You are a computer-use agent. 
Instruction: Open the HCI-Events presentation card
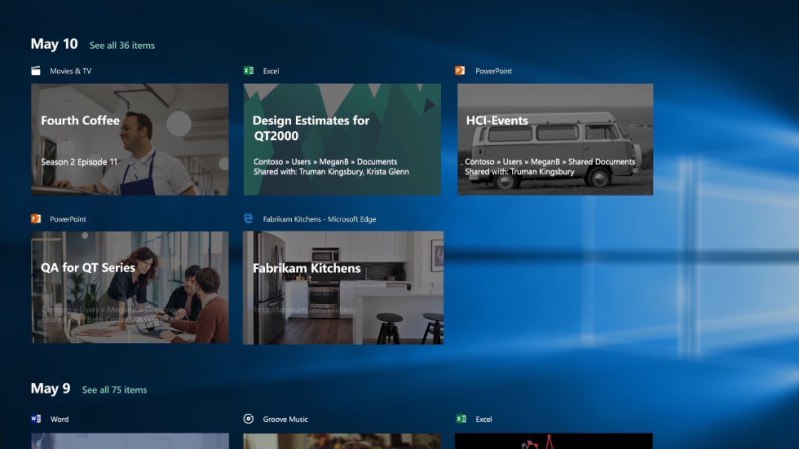click(x=555, y=139)
